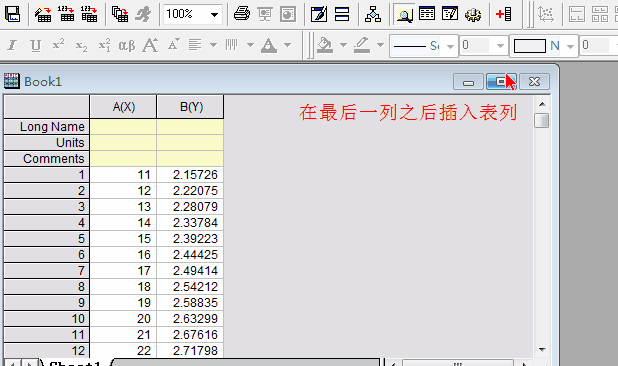Image resolution: width=618 pixels, height=366 pixels.
Task: Open the Import Wizard icon
Action: point(43,14)
